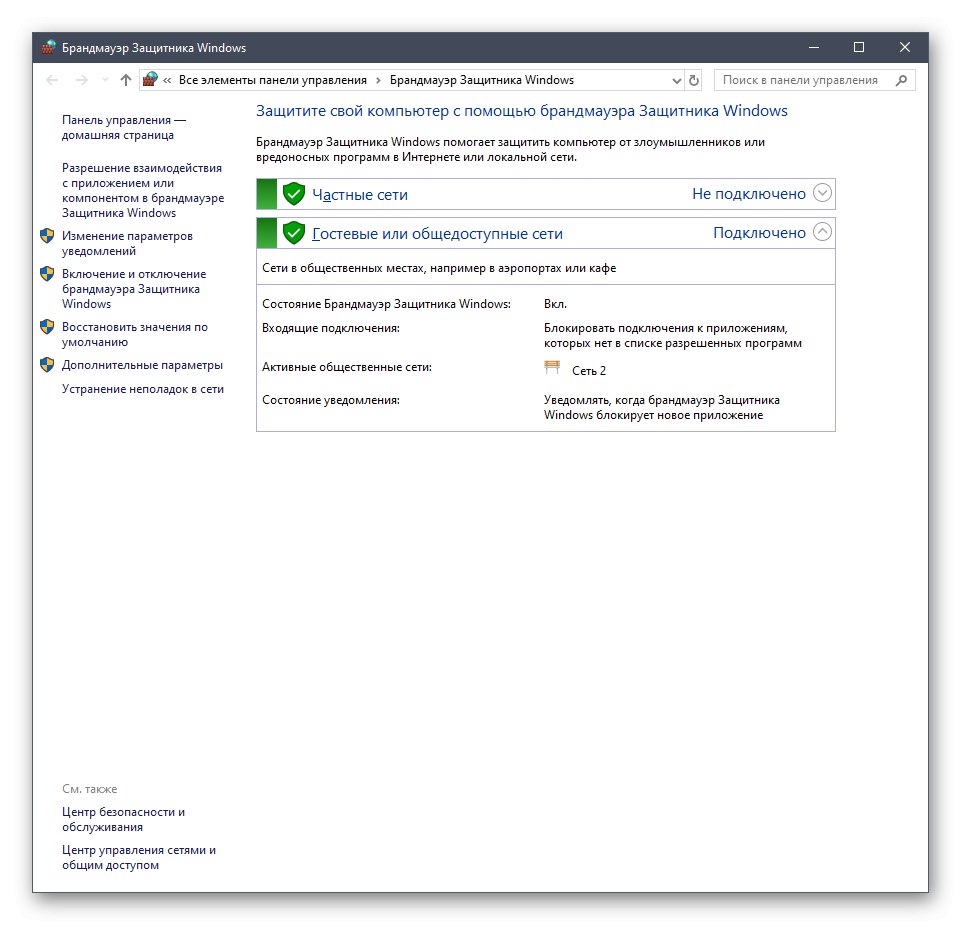Maximize the firewall window
This screenshot has width=961, height=925.
click(x=859, y=47)
